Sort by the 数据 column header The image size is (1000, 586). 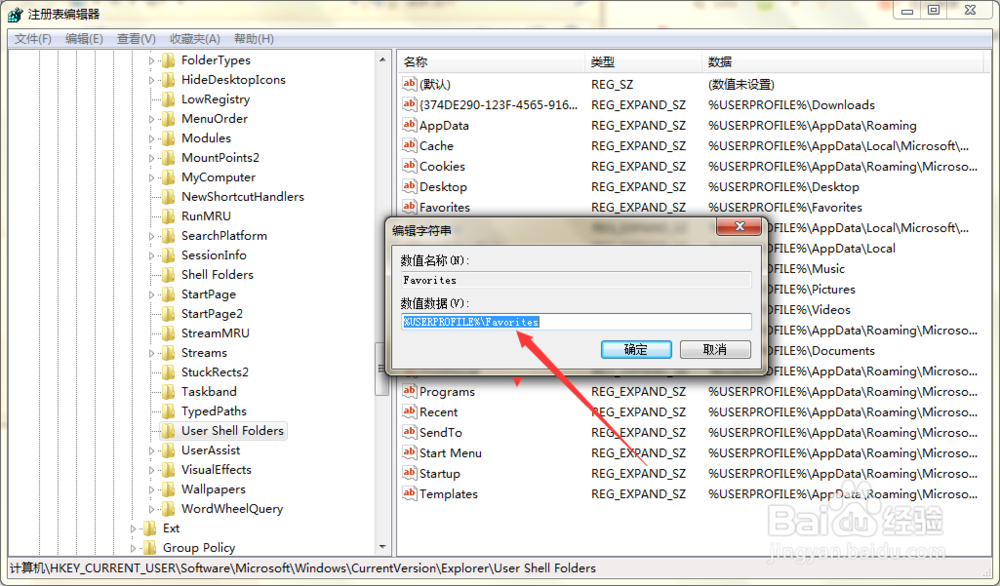pyautogui.click(x=842, y=62)
